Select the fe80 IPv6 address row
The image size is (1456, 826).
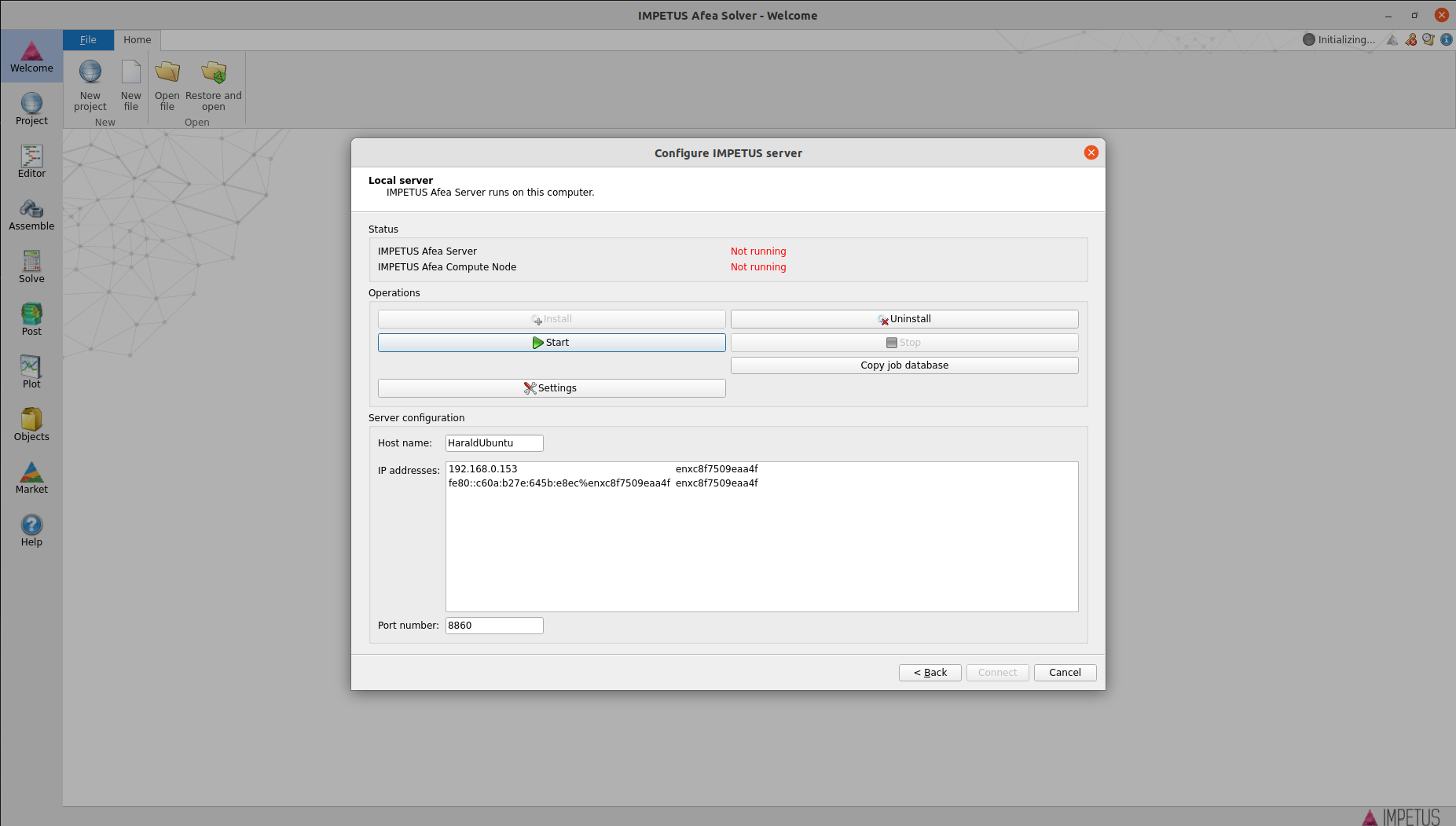pyautogui.click(x=761, y=483)
